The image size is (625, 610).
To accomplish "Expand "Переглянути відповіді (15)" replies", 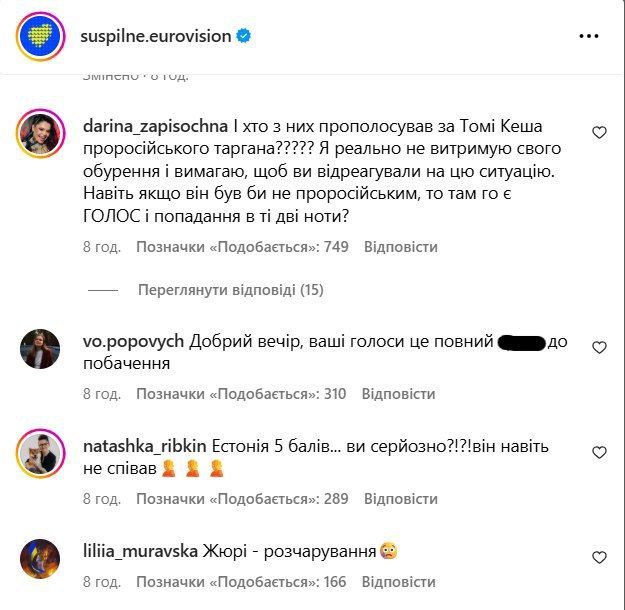I will [230, 290].
